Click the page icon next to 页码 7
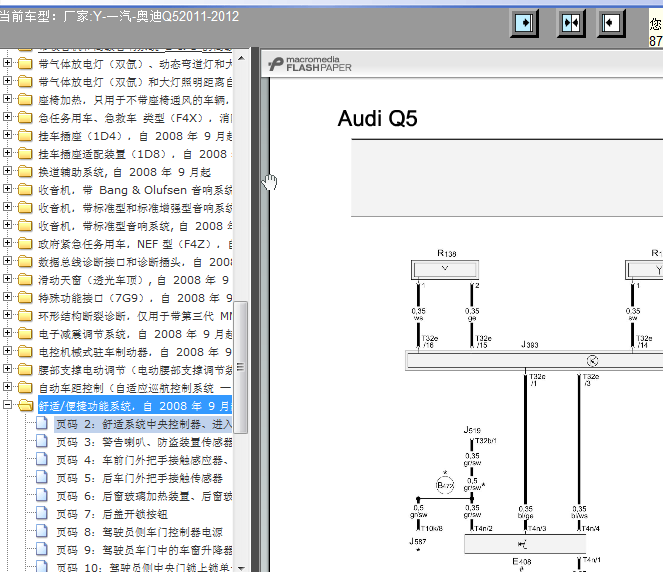The height and width of the screenshot is (572, 663). pyautogui.click(x=41, y=513)
